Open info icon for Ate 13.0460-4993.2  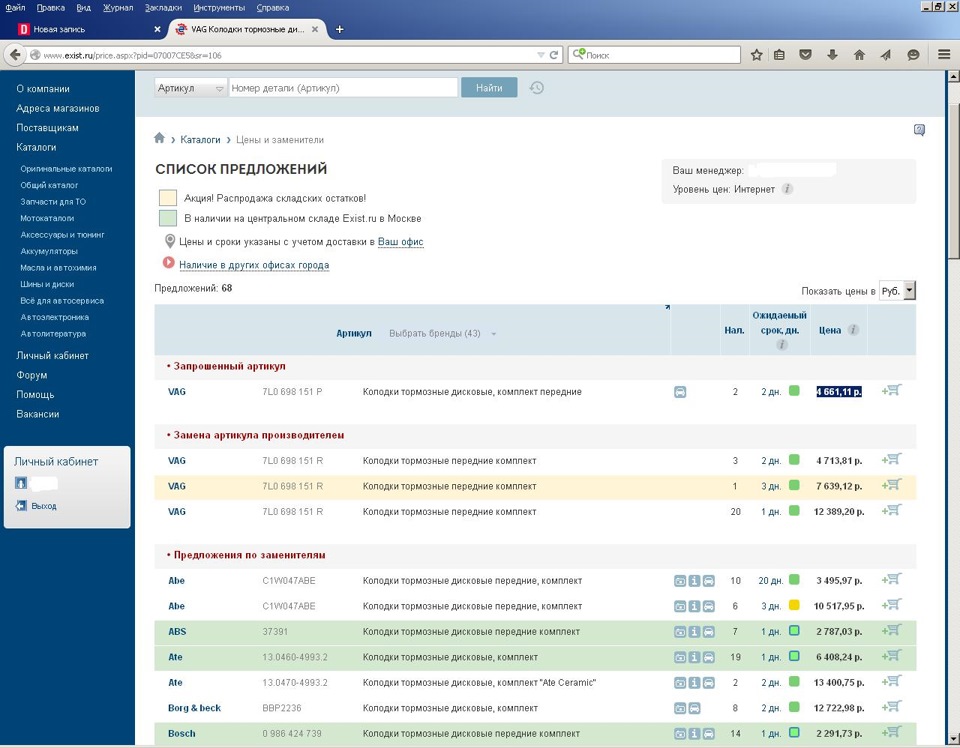(x=694, y=657)
